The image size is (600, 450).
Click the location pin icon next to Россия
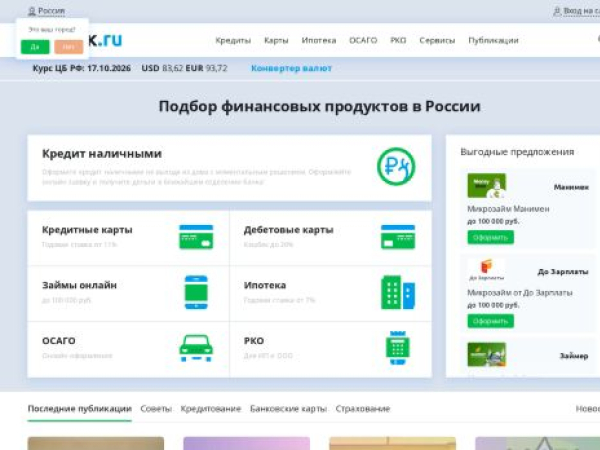[32, 11]
